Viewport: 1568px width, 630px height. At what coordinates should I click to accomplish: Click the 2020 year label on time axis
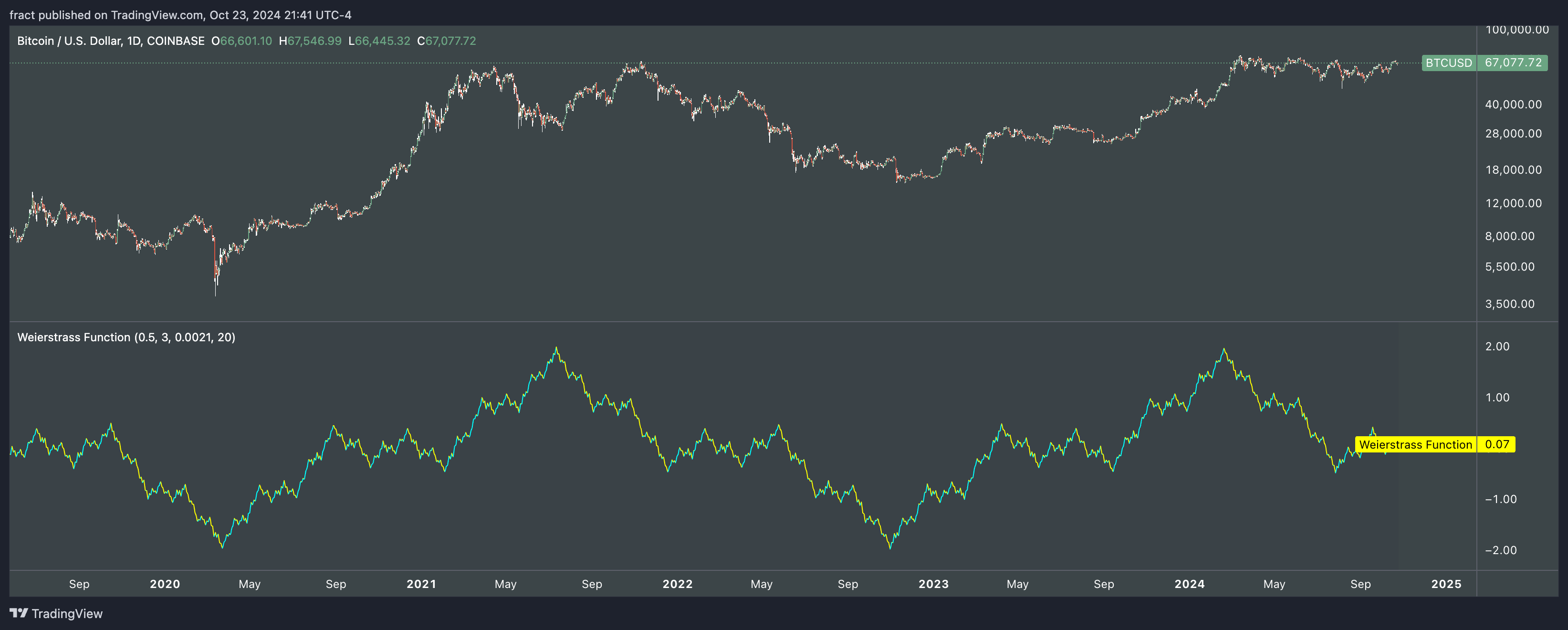pyautogui.click(x=165, y=584)
